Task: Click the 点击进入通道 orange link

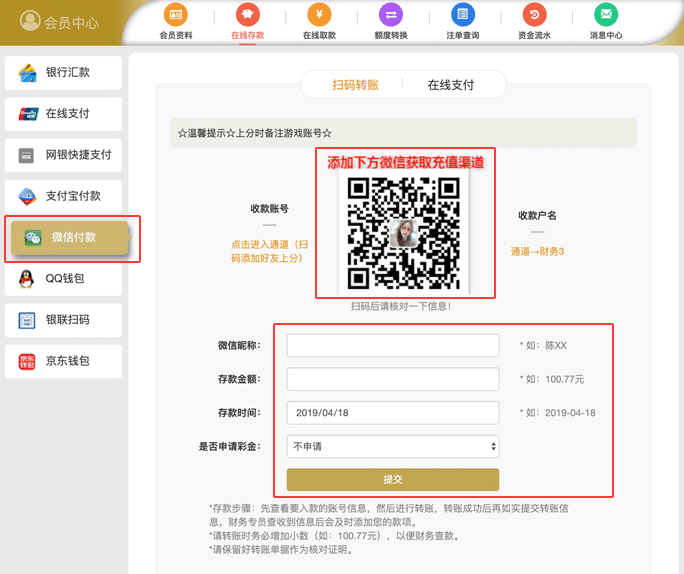Action: point(269,251)
